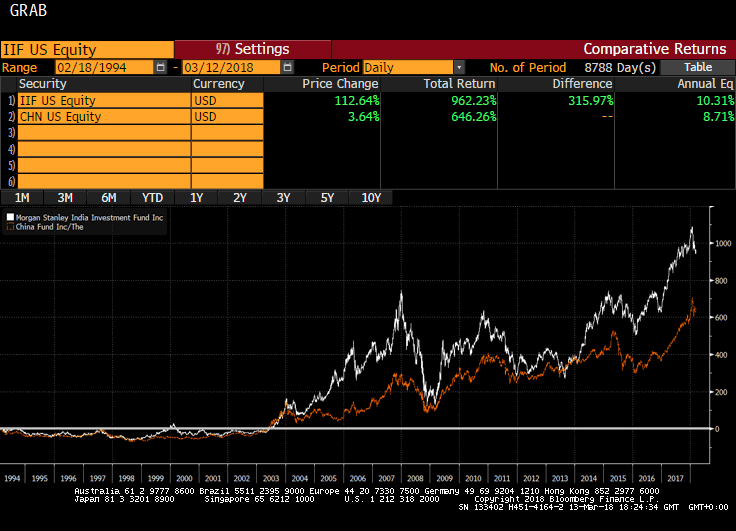The image size is (736, 531).
Task: Select the YTD time range tab
Action: pos(152,198)
